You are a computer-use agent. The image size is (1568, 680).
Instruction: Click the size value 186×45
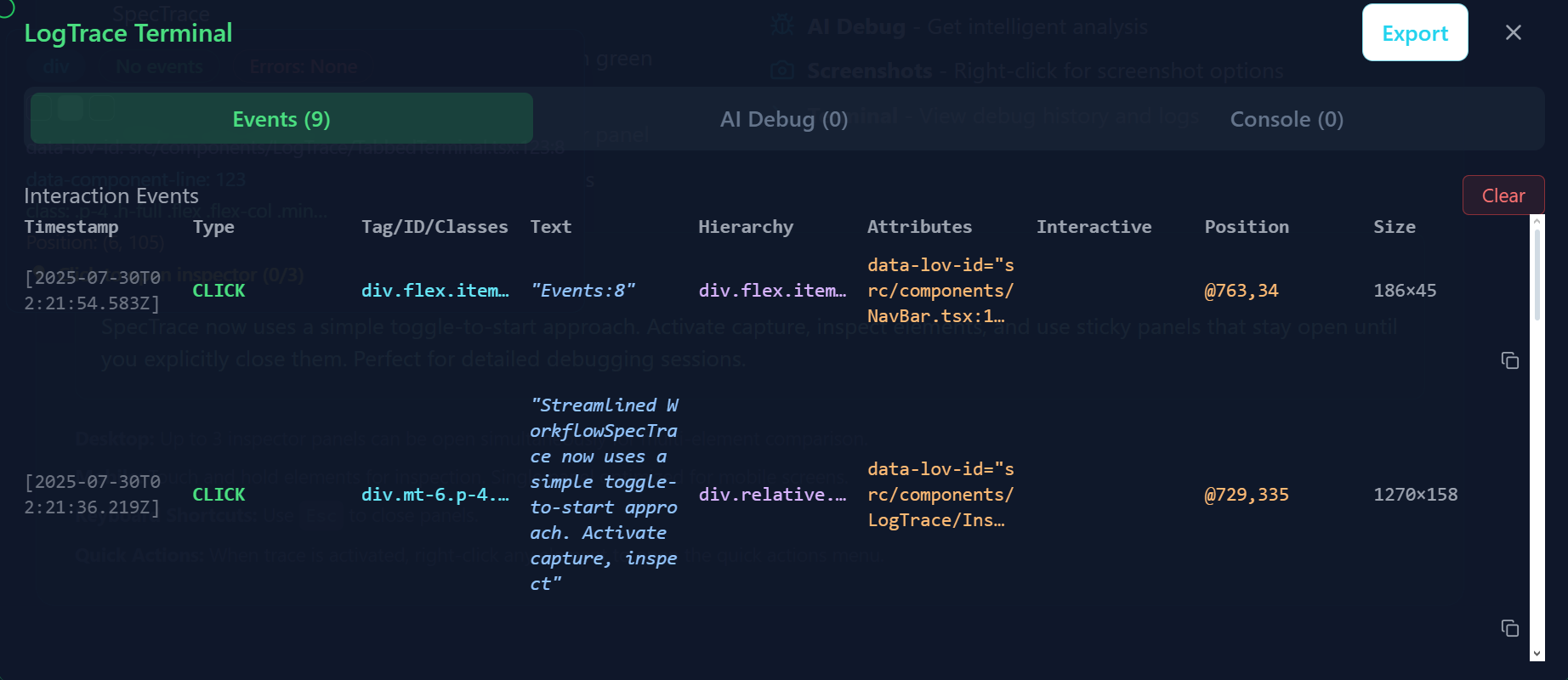click(1405, 291)
